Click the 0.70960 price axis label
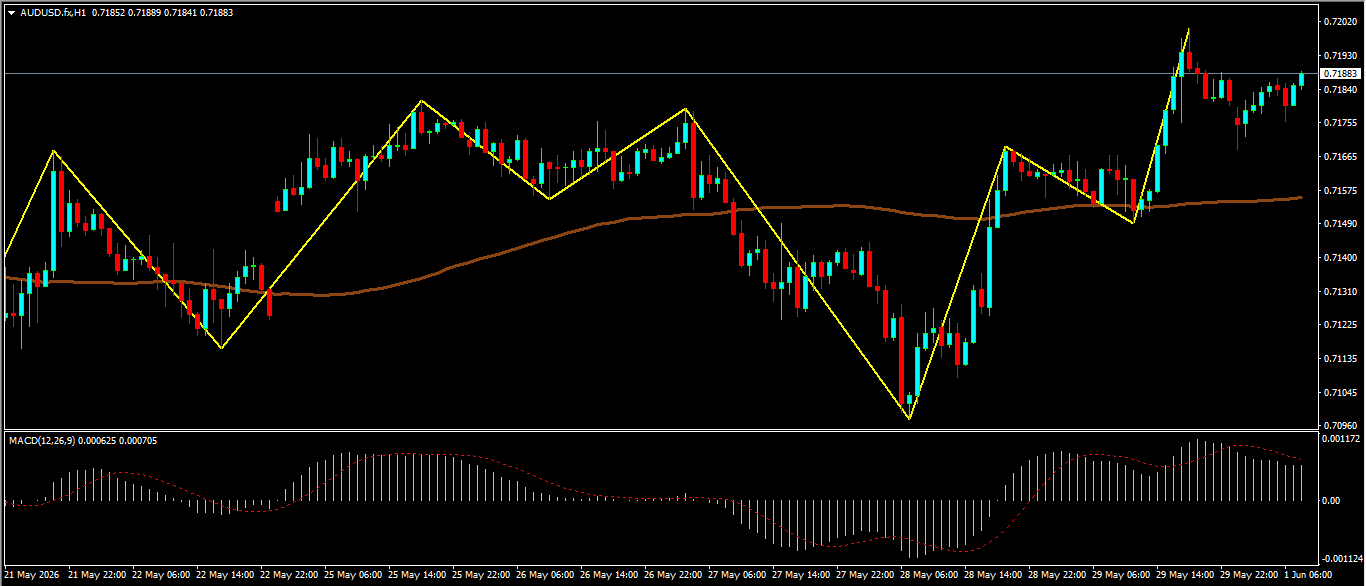Viewport: 1366px width, 586px height. pos(1339,426)
